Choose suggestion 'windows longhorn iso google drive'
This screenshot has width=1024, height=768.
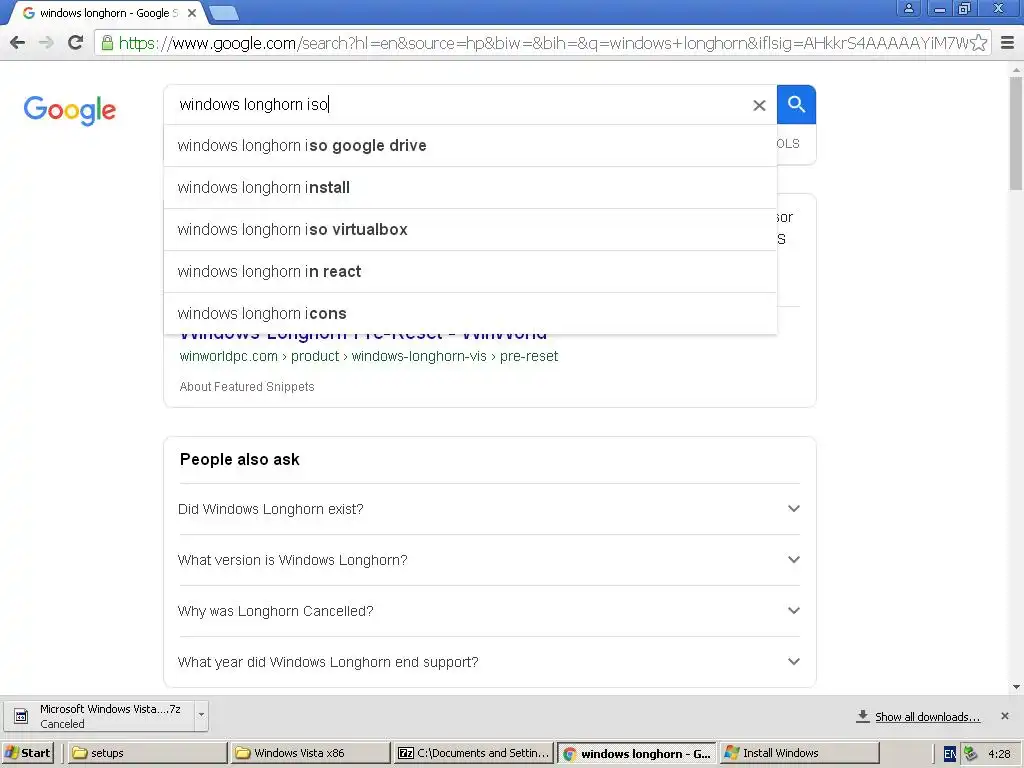point(470,146)
